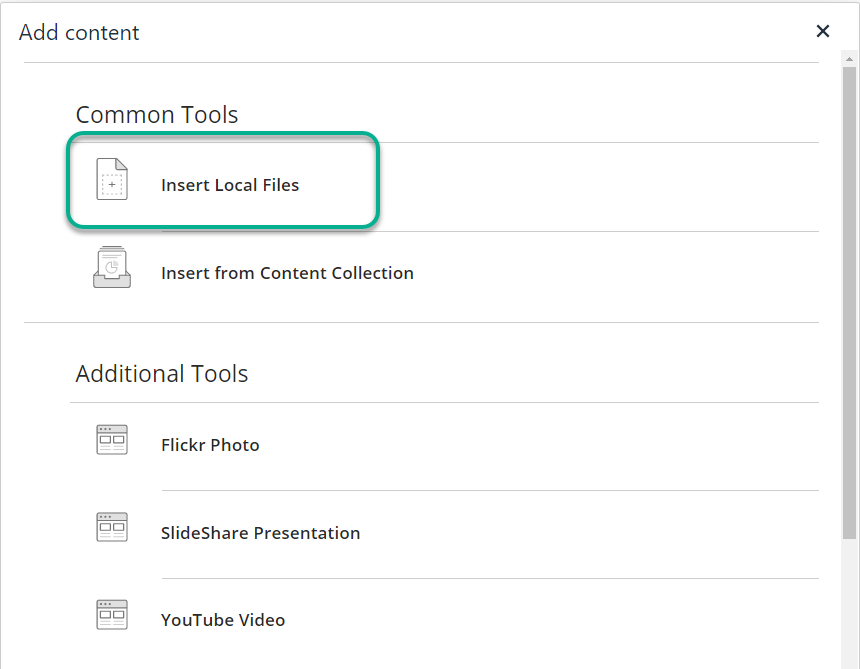Image resolution: width=860 pixels, height=669 pixels.
Task: Choose Insert Local Files
Action: coord(230,185)
